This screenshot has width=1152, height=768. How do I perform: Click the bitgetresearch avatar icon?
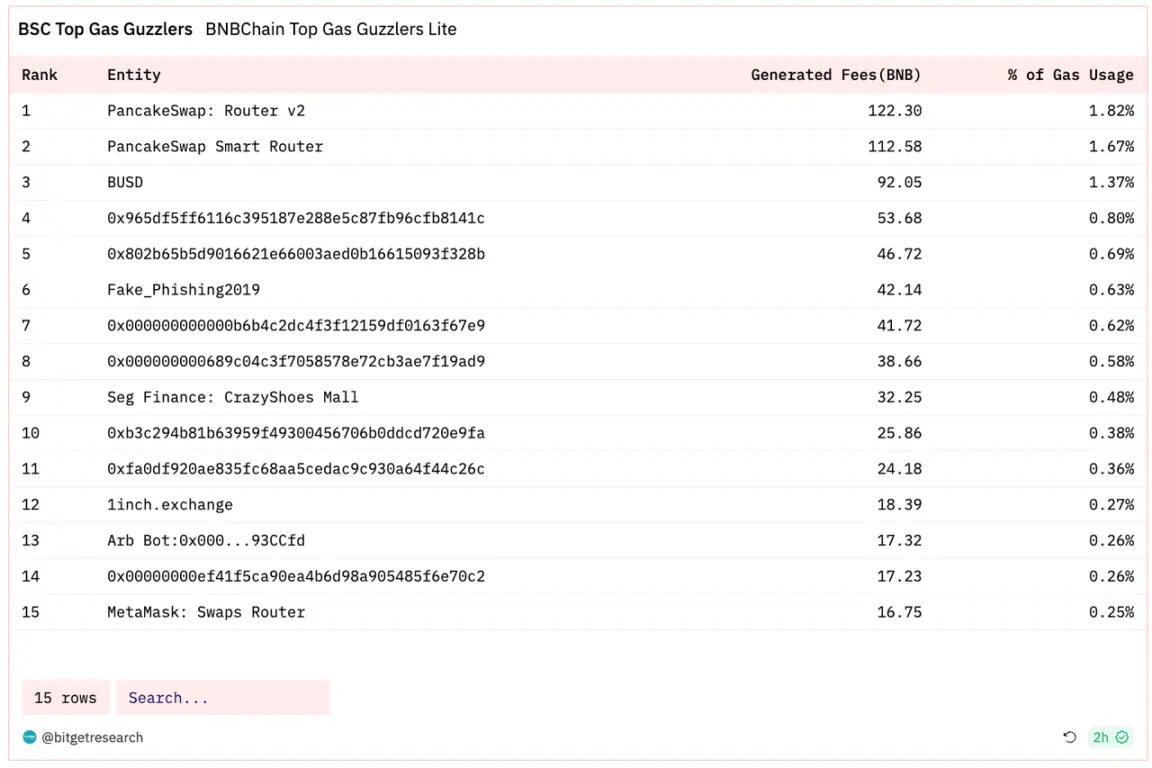(29, 737)
